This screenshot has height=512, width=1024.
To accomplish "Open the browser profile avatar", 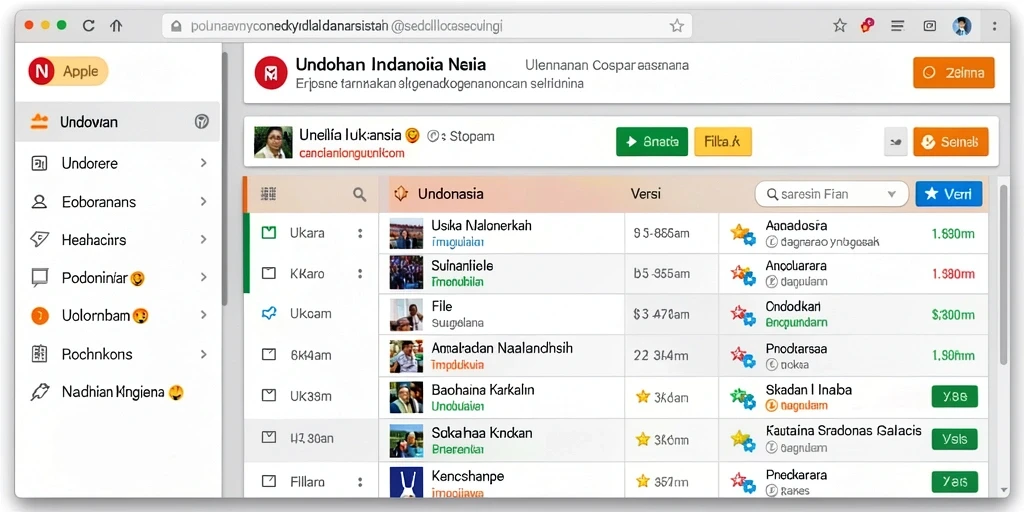I will 962,26.
